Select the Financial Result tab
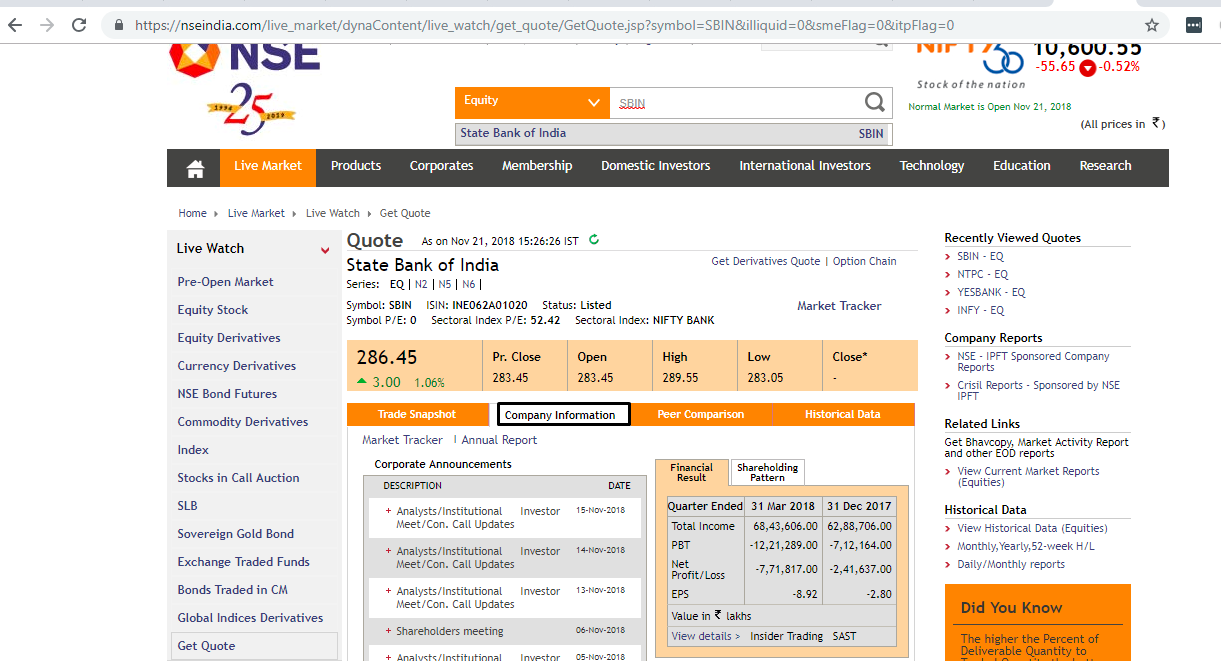The height and width of the screenshot is (661, 1221). click(x=692, y=472)
